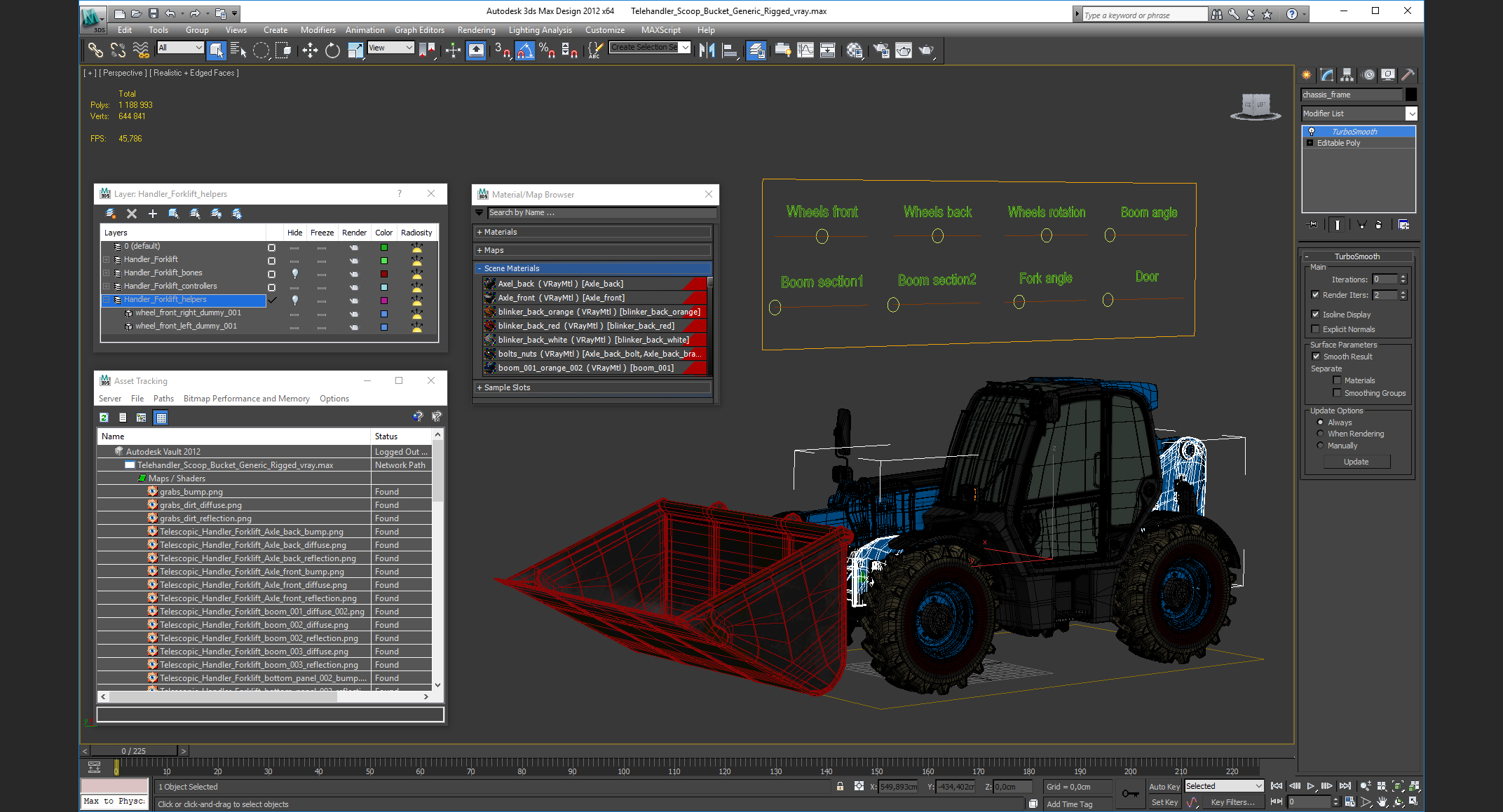Enable Separate by Smoothing Groups checkbox
The width and height of the screenshot is (1503, 812).
1337,393
